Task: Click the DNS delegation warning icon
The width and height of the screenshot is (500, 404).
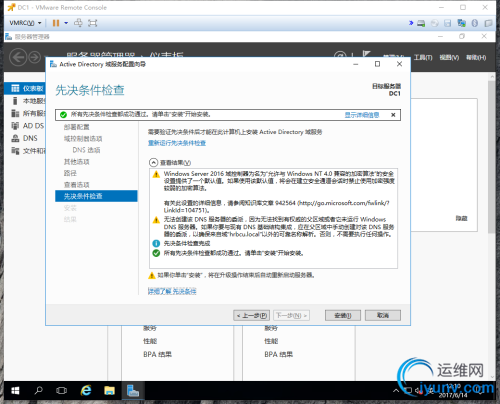Action: click(x=156, y=220)
